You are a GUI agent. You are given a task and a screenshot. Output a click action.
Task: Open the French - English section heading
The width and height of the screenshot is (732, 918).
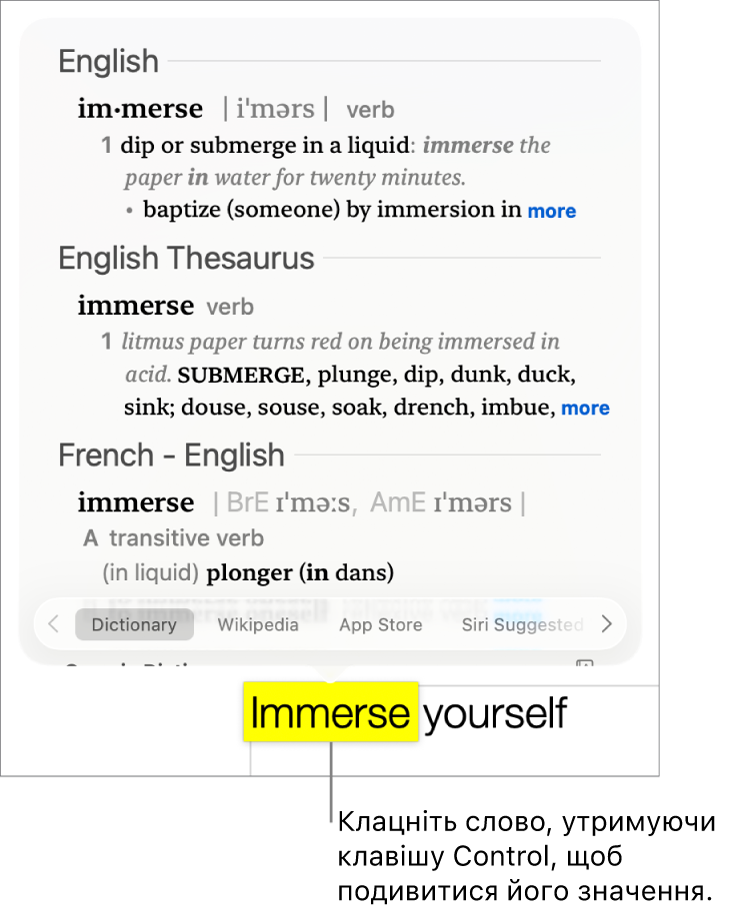click(x=171, y=456)
